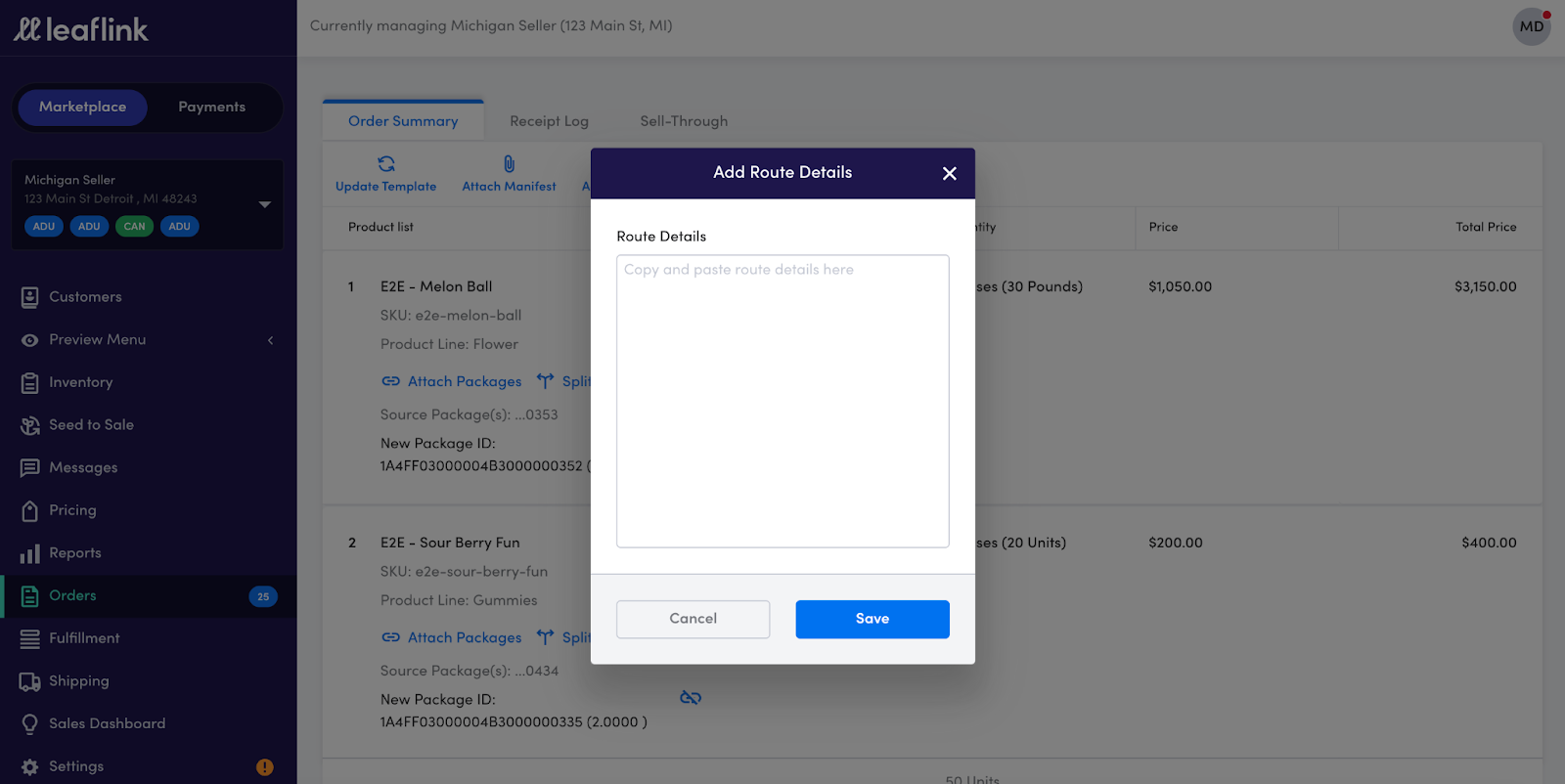
Task: Select the Sell-Through tab
Action: pyautogui.click(x=684, y=121)
